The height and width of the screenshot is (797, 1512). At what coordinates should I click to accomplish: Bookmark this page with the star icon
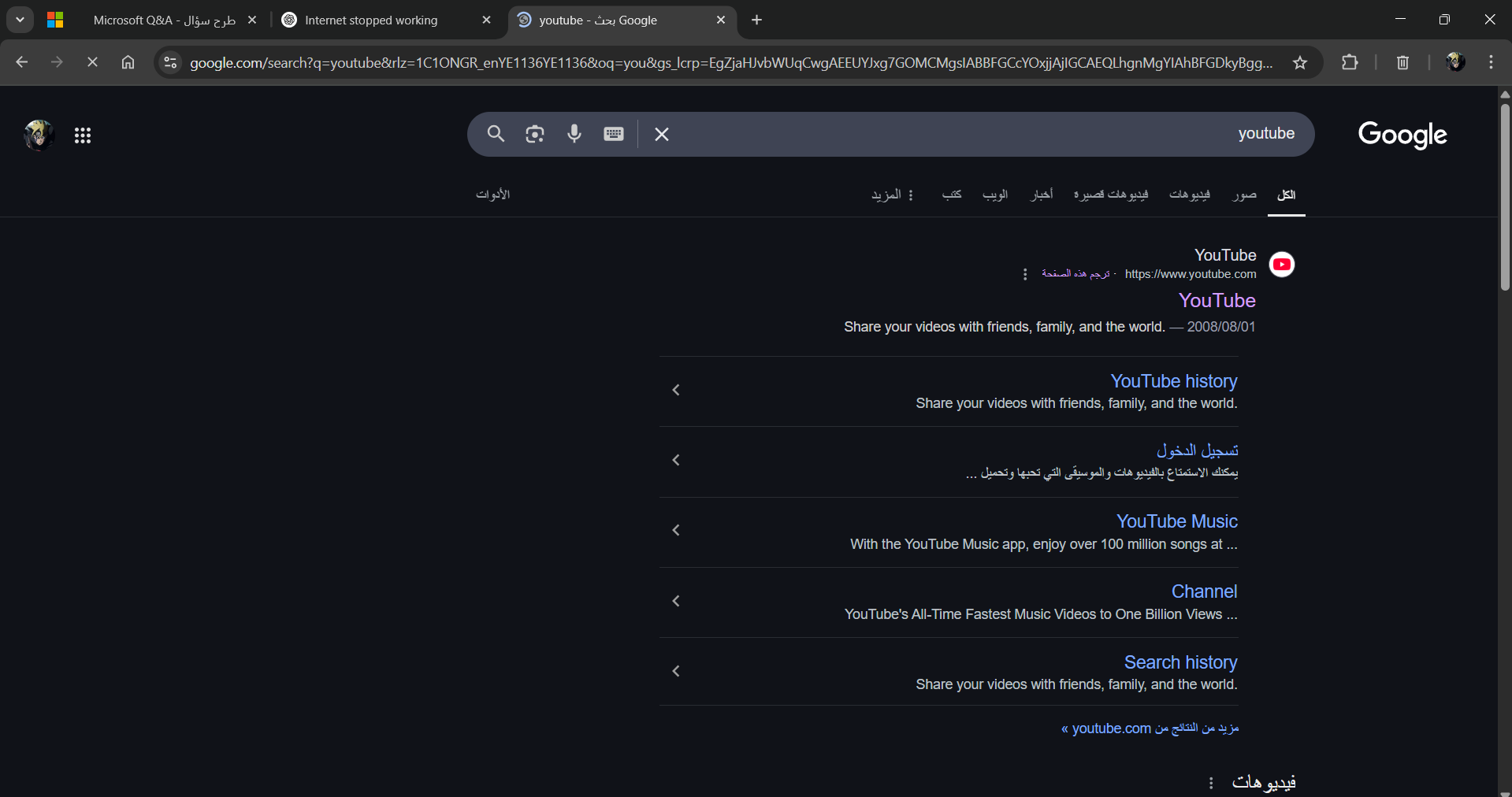pos(1300,62)
